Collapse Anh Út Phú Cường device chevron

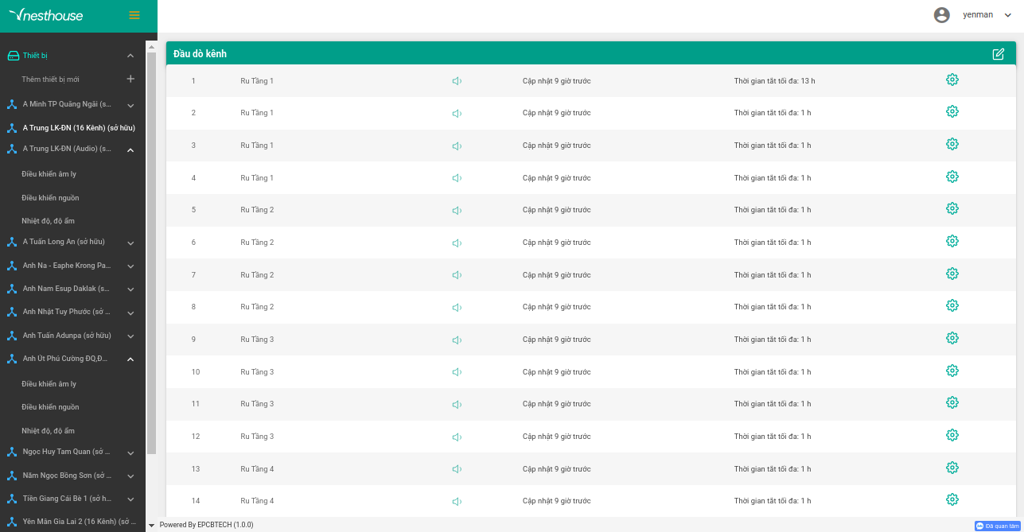(x=131, y=359)
